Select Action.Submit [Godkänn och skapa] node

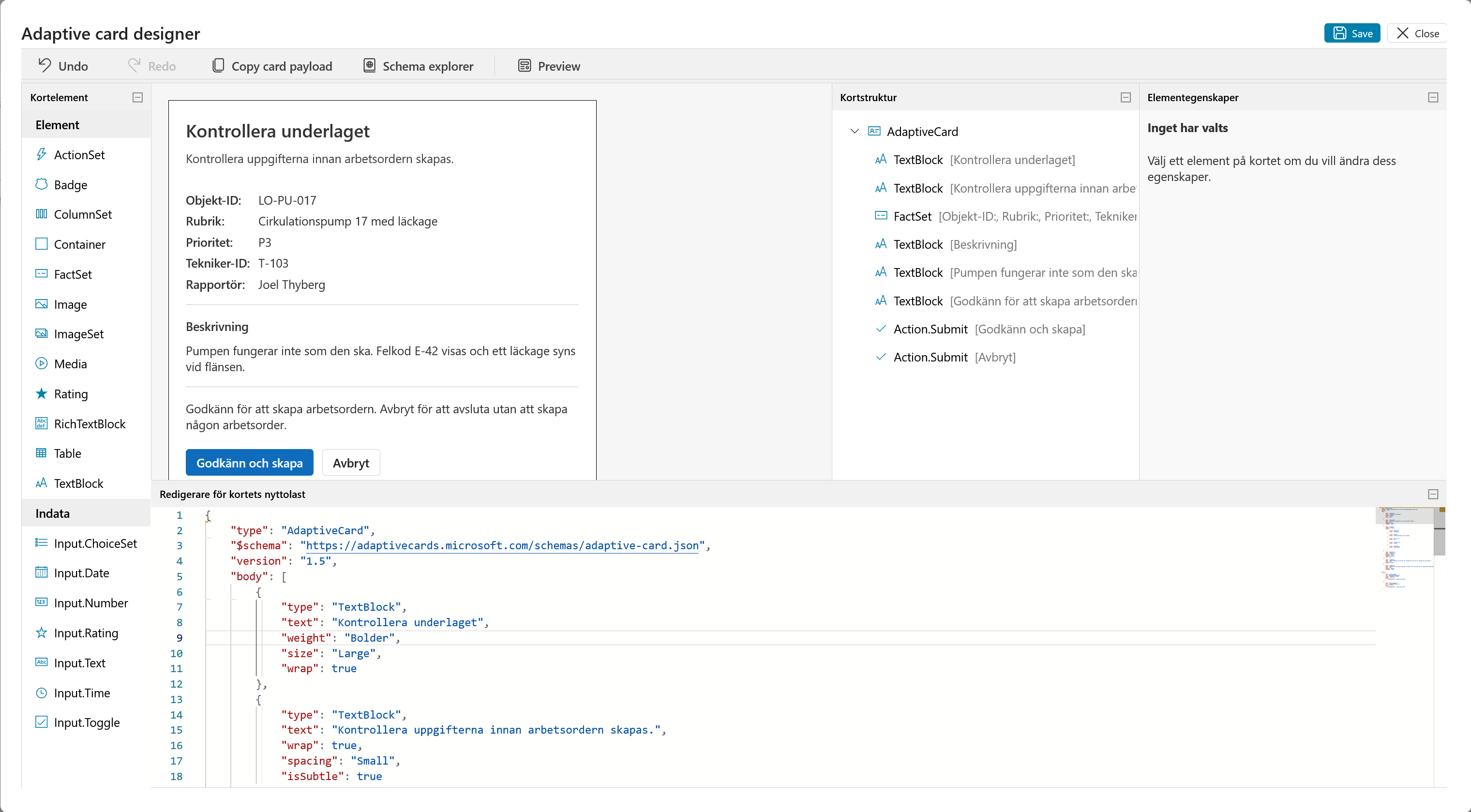pos(980,330)
